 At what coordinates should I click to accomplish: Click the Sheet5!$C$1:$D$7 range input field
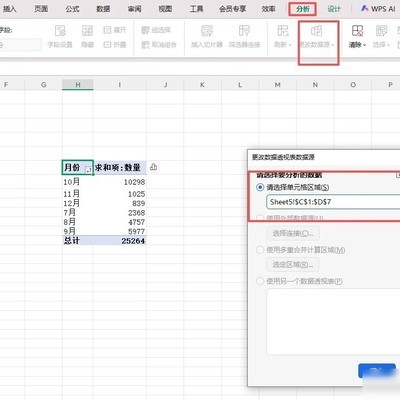coord(333,202)
